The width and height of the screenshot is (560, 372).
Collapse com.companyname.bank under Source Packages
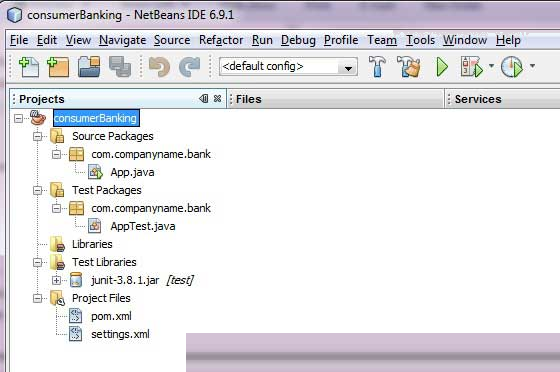point(56,154)
